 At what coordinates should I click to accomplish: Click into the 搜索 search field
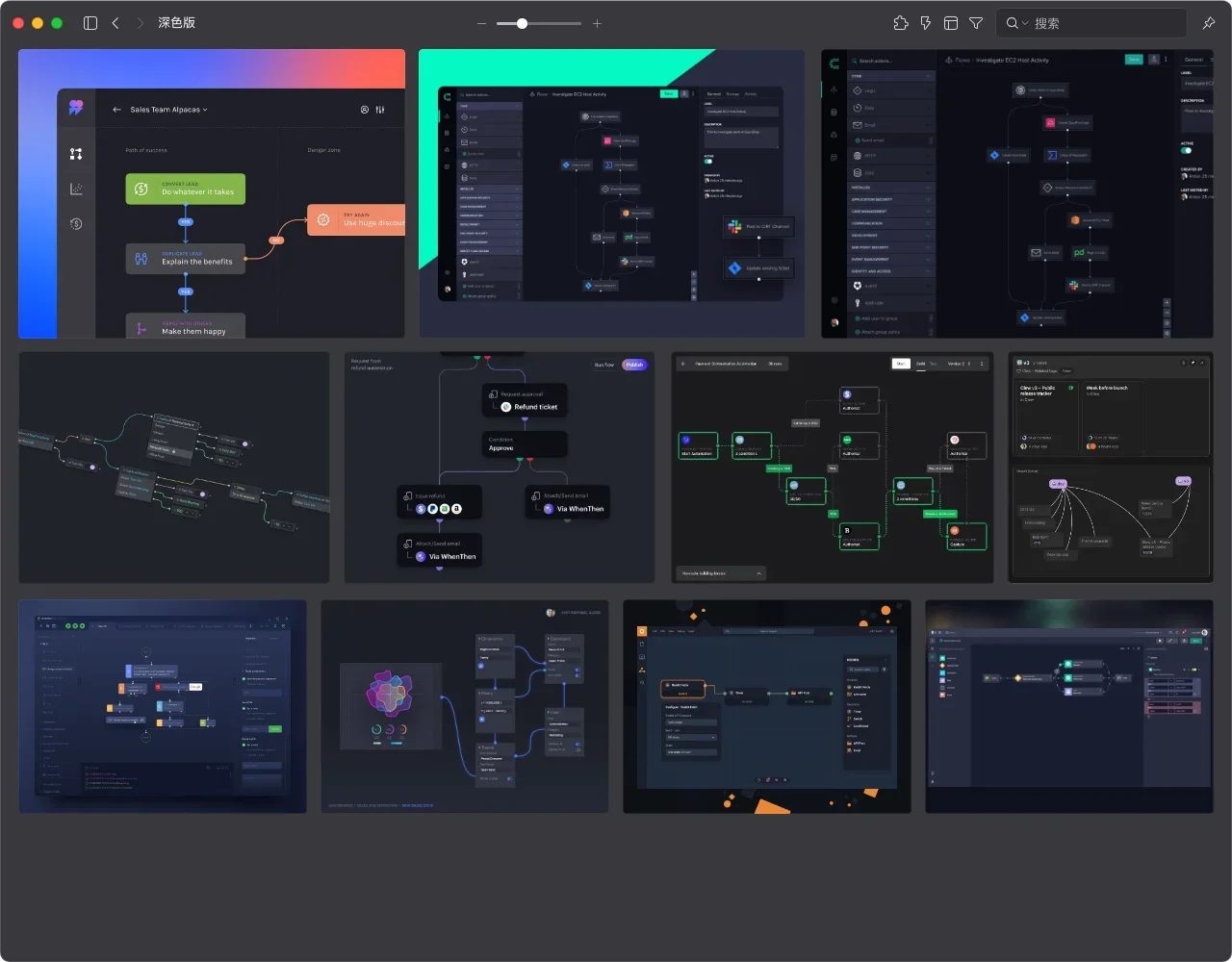click(x=1107, y=23)
